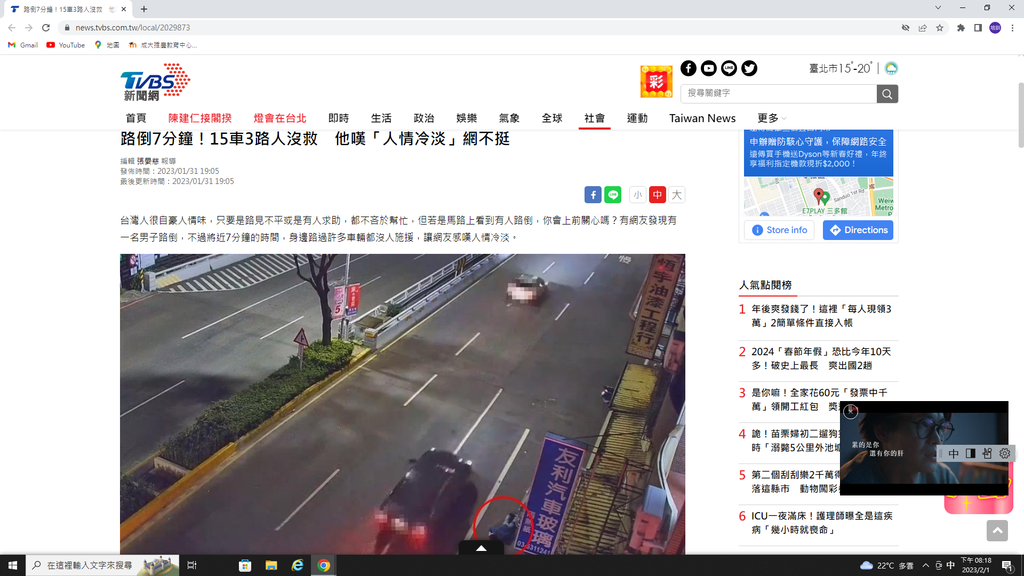Share article via green LINE button
1024x576 pixels.
(613, 195)
